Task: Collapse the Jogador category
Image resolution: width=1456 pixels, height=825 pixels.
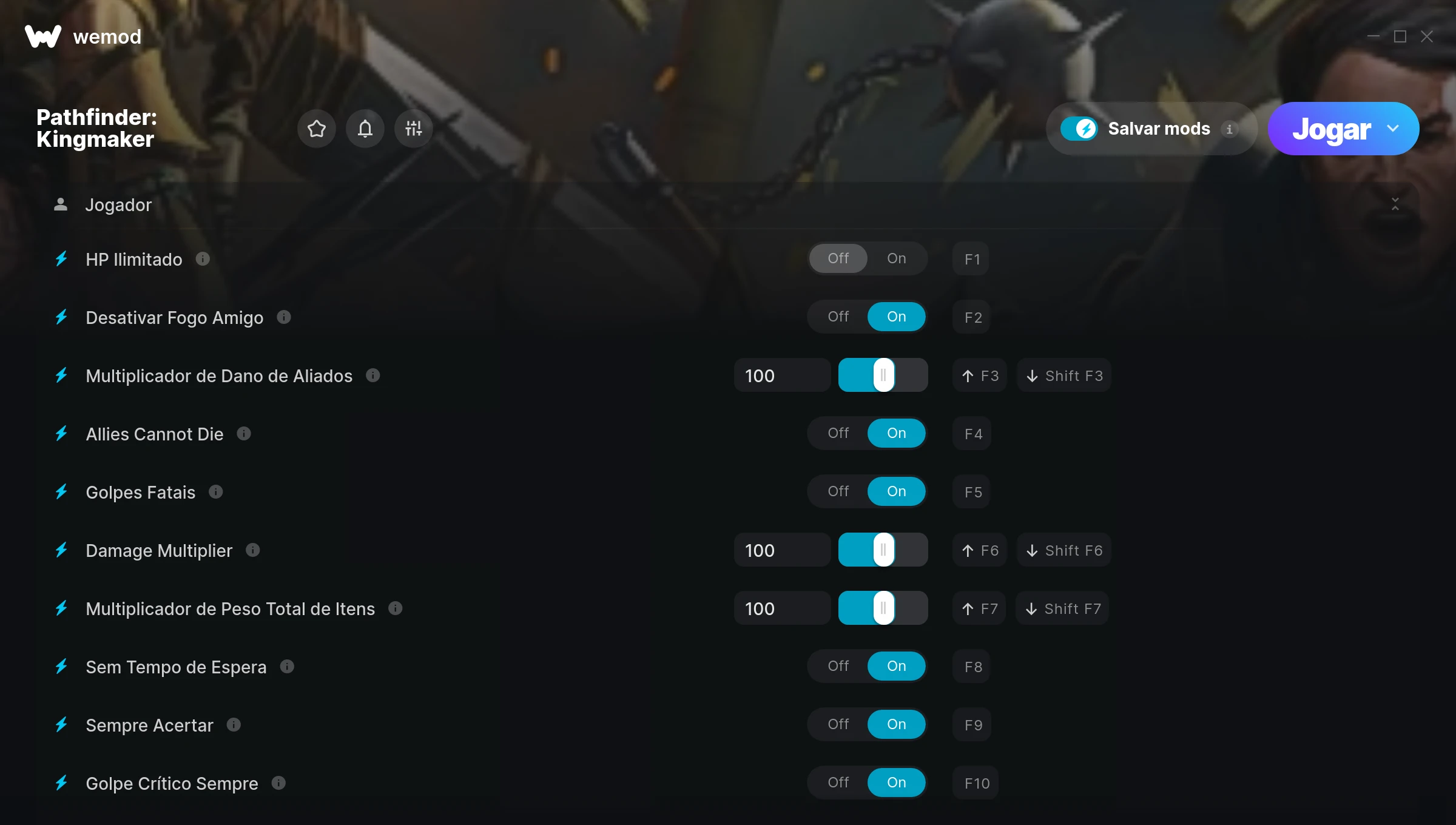Action: (1395, 204)
